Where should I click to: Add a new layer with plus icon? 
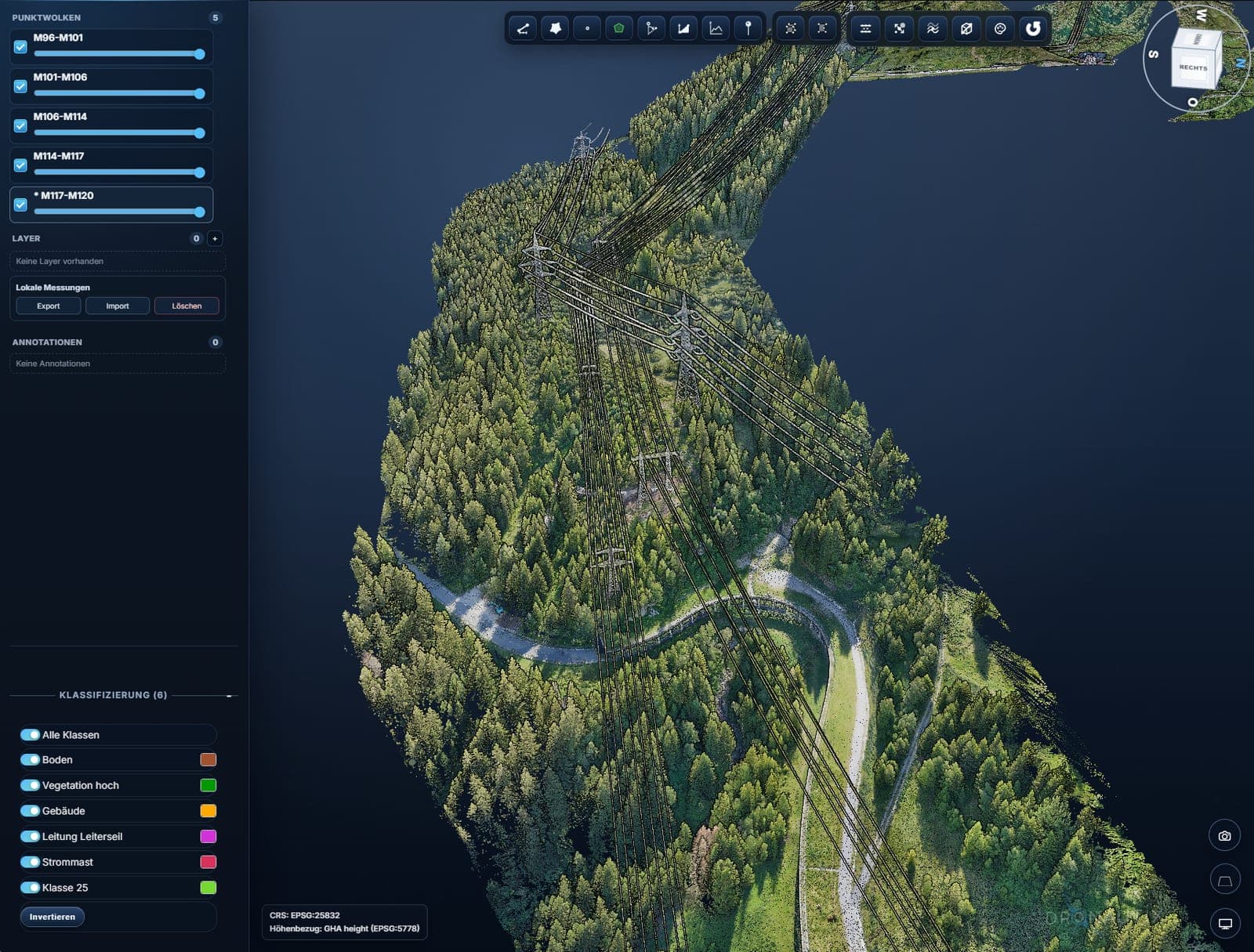(x=215, y=238)
